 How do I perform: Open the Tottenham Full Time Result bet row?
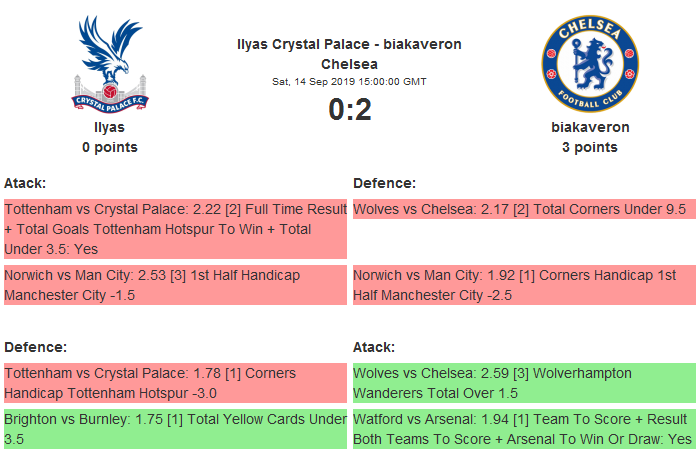pyautogui.click(x=175, y=229)
